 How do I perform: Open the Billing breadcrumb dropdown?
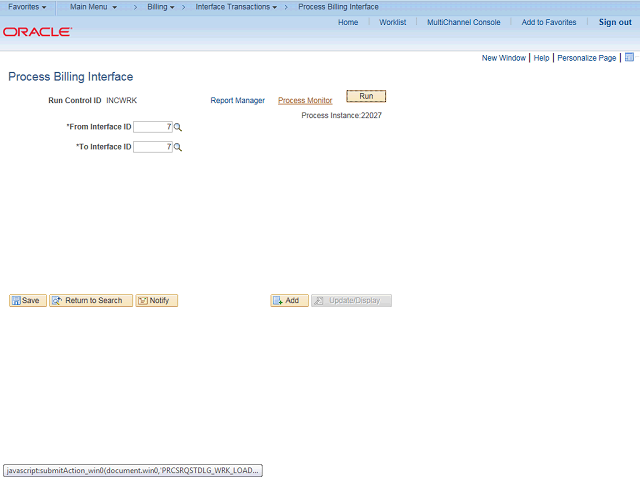click(x=161, y=7)
